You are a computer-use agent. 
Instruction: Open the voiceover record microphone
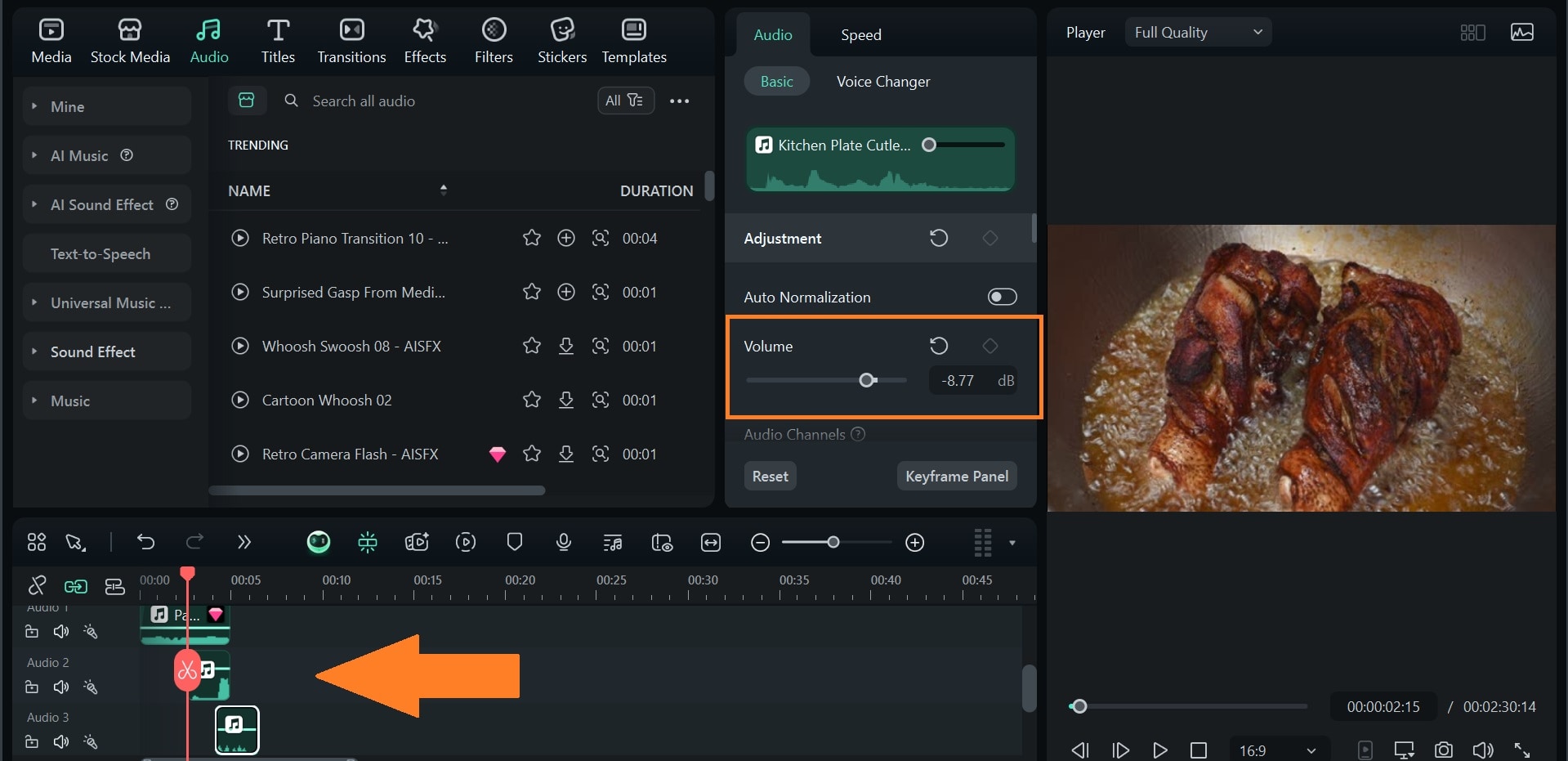point(563,542)
